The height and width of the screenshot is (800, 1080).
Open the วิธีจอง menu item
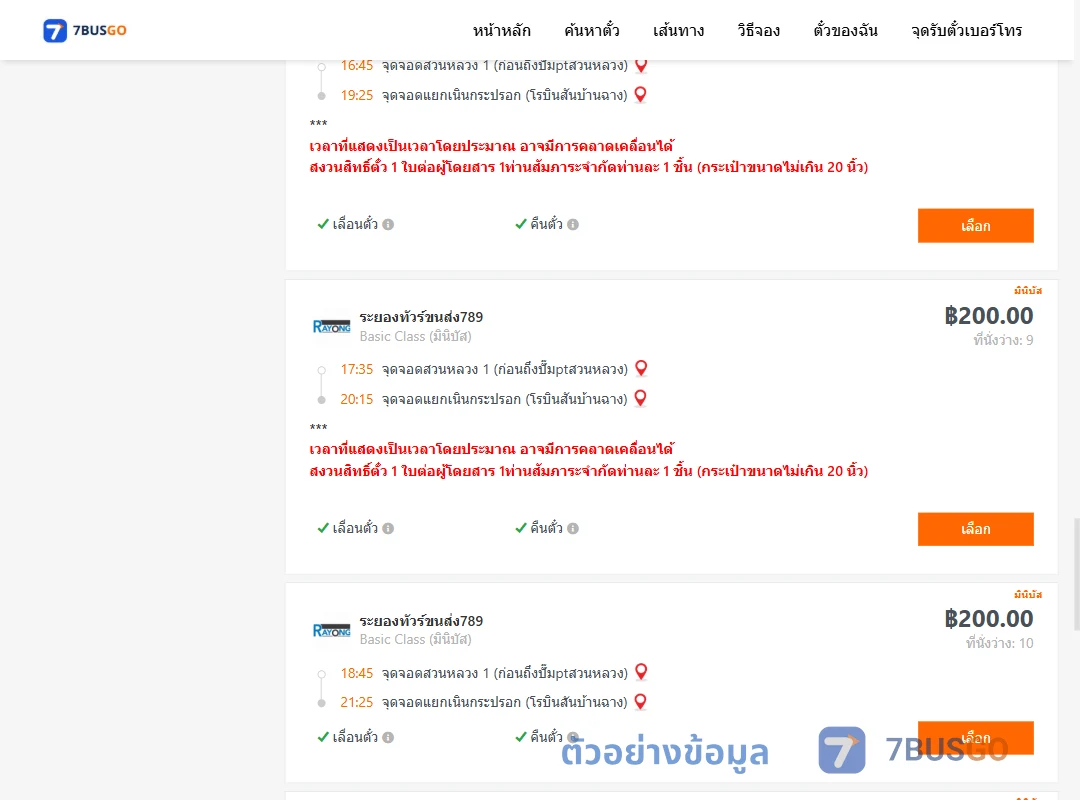point(758,30)
